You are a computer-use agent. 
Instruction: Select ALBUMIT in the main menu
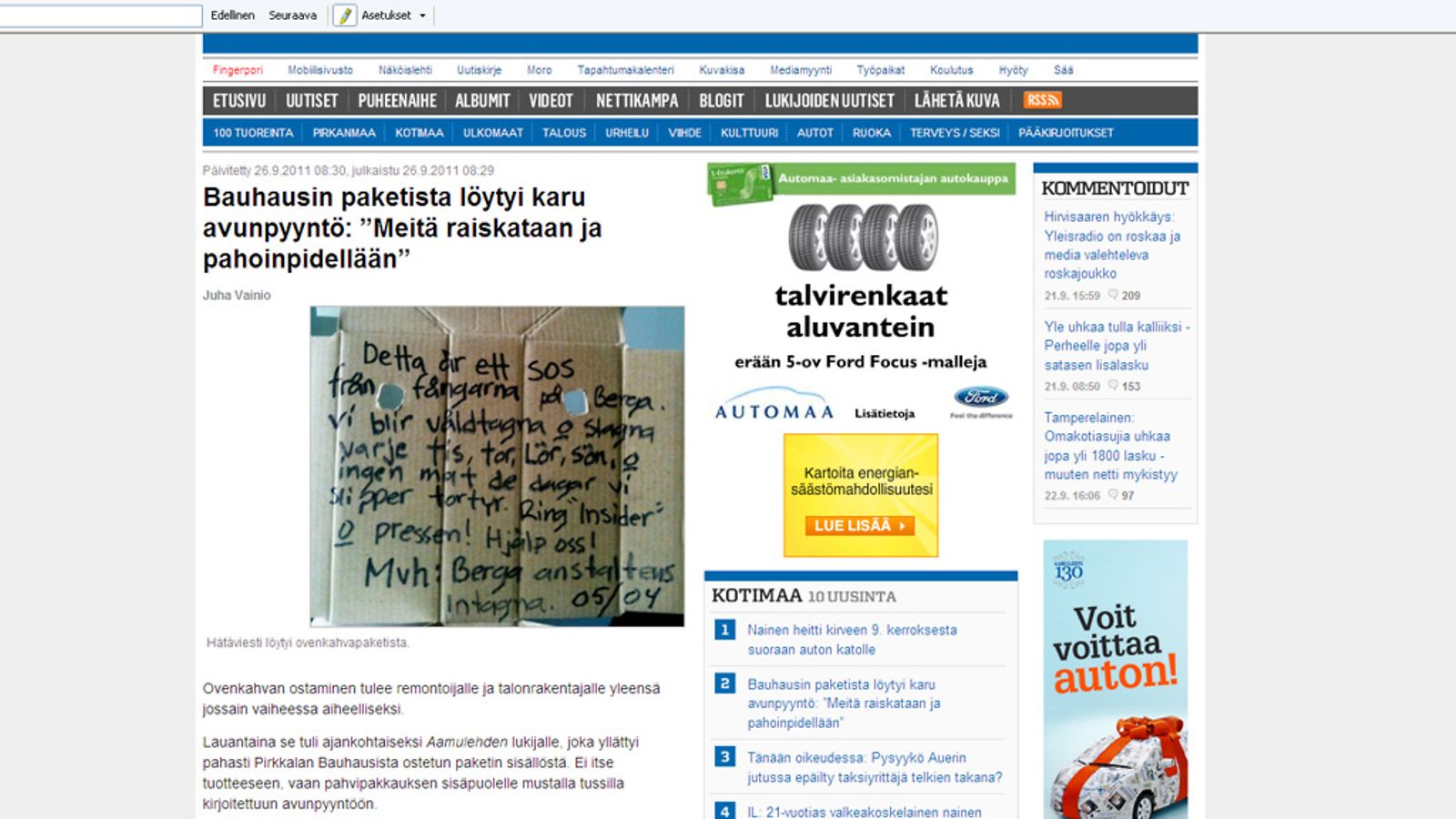482,101
